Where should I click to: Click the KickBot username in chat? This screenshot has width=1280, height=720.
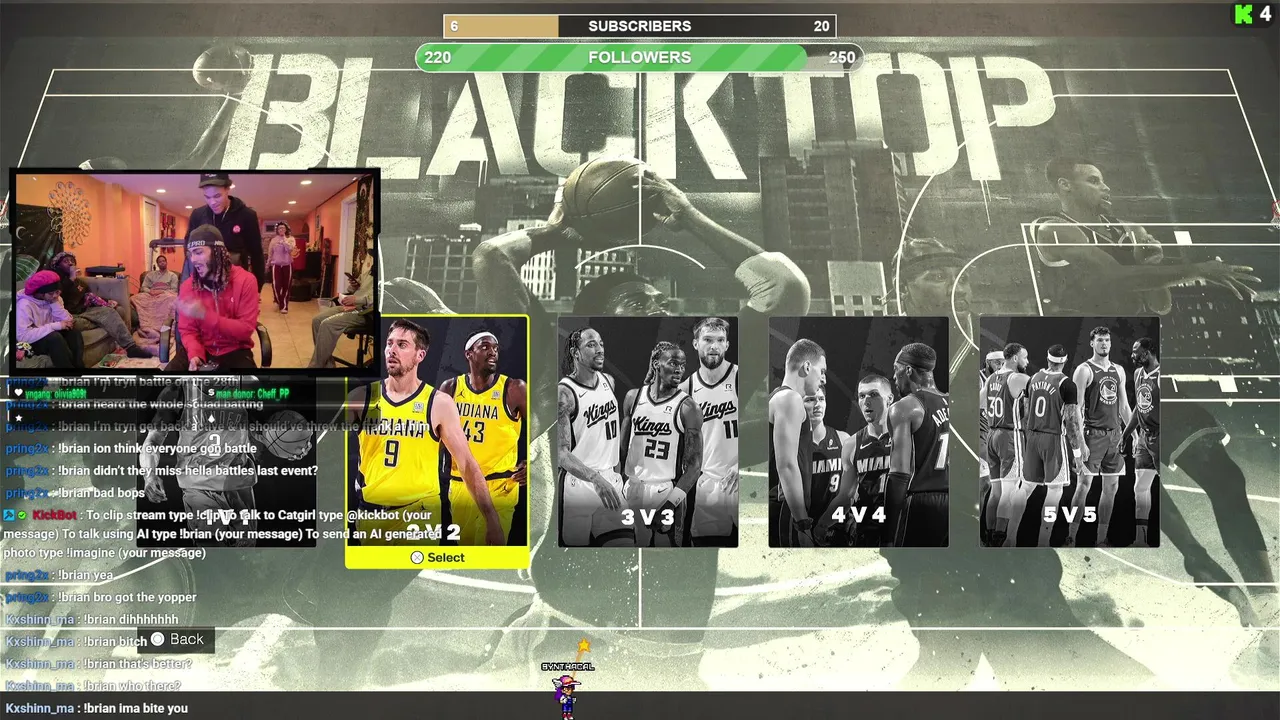54,515
